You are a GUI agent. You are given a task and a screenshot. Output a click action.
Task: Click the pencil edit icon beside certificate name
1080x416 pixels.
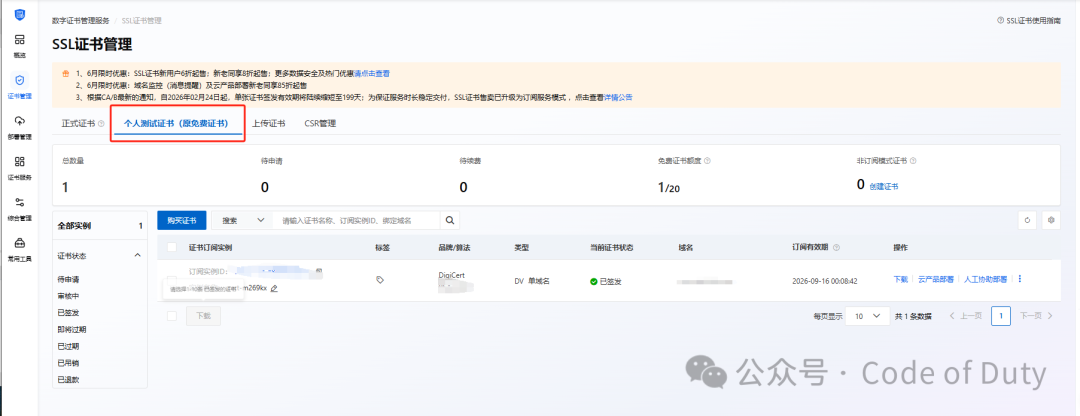click(274, 288)
